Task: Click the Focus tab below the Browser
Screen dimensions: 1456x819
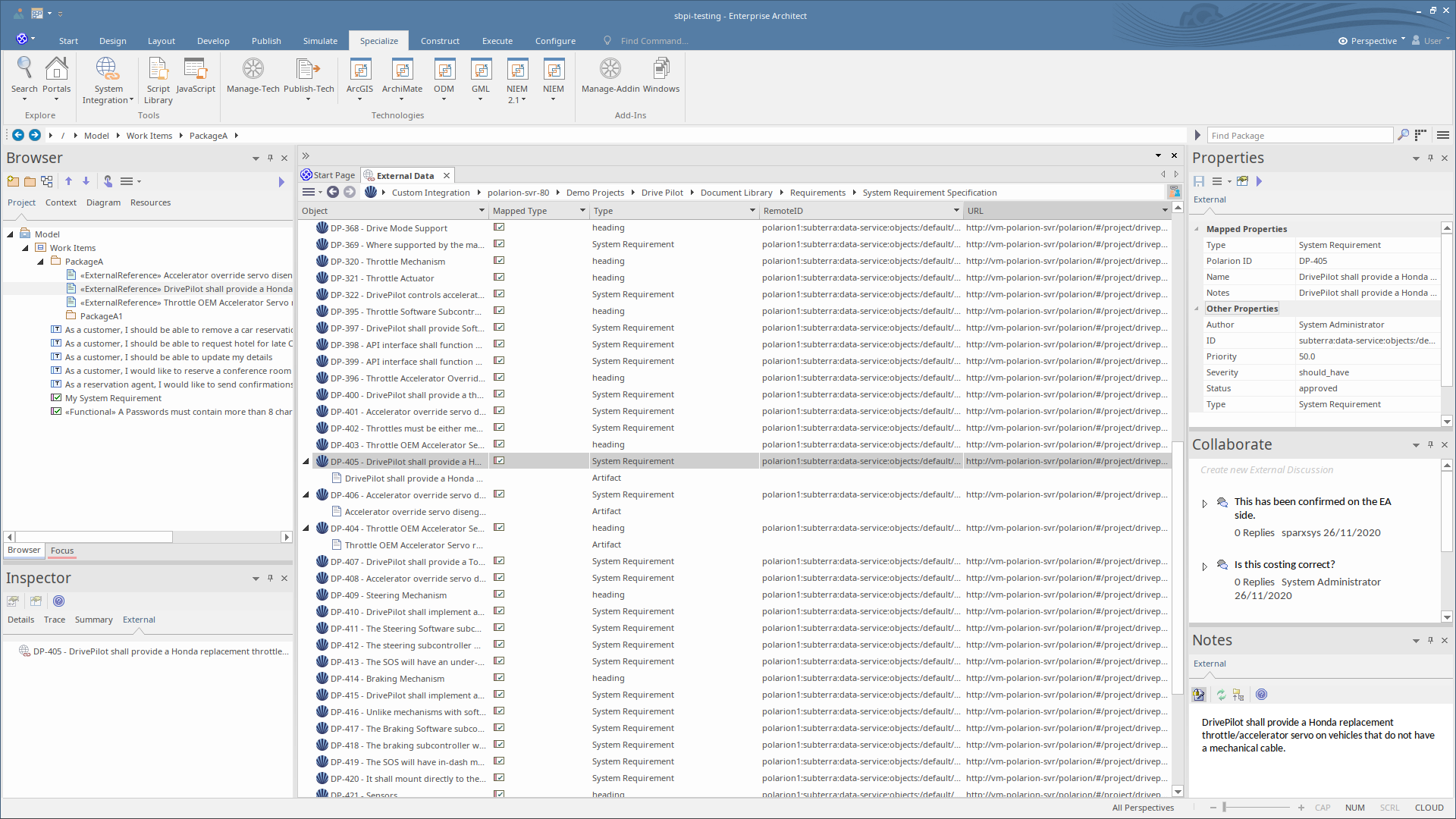Action: click(62, 551)
